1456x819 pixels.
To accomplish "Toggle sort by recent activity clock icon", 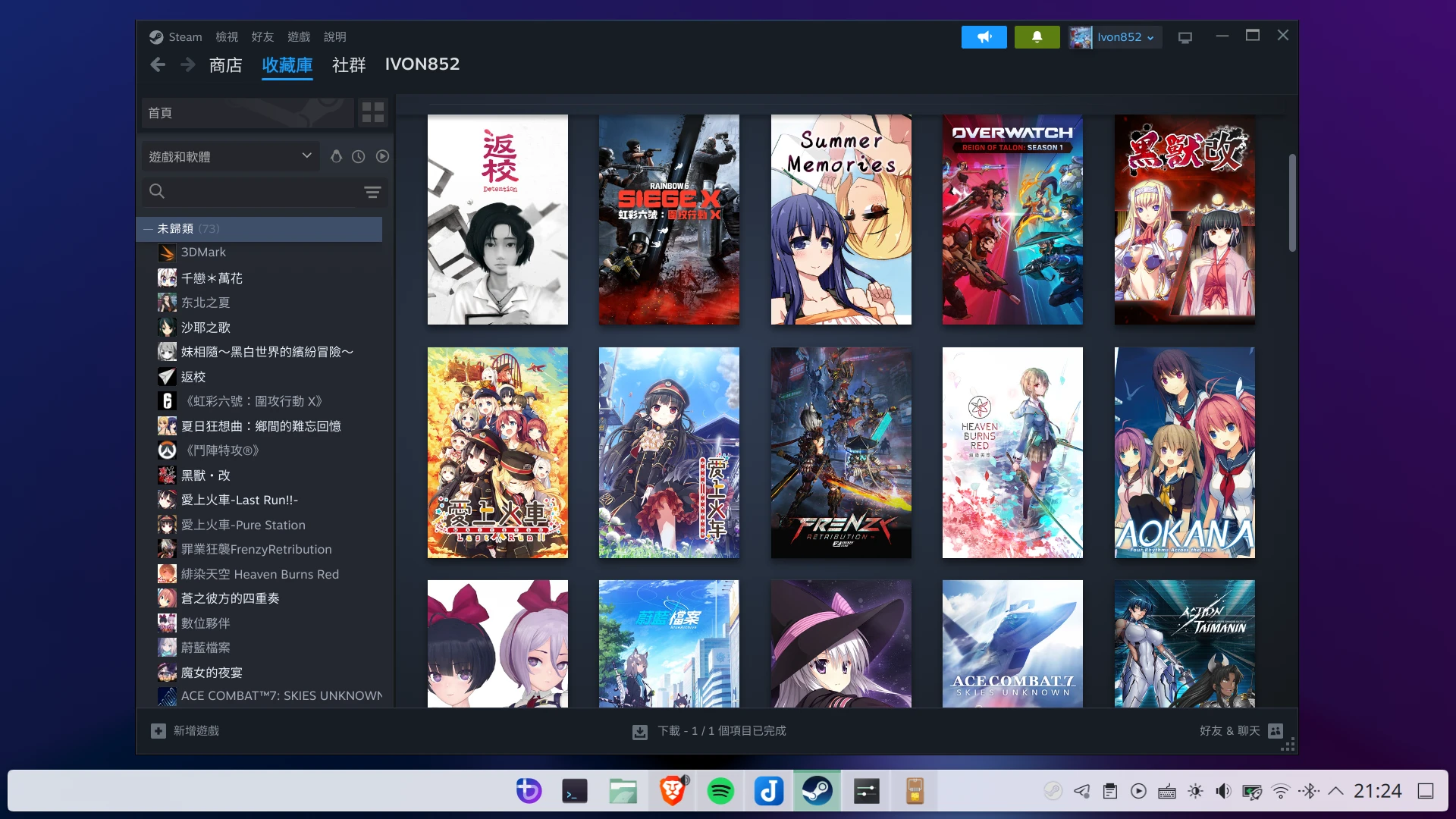I will coord(359,156).
